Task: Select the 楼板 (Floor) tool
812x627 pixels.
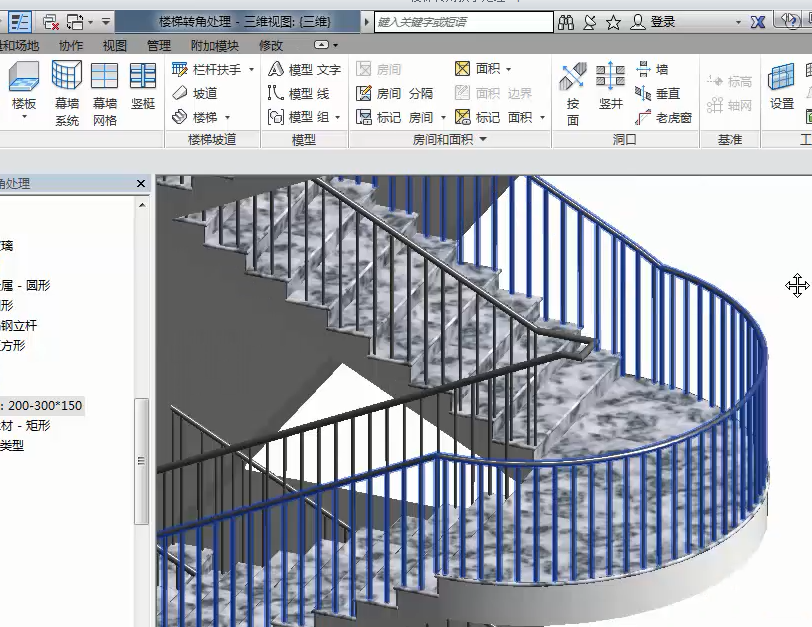Action: point(24,88)
